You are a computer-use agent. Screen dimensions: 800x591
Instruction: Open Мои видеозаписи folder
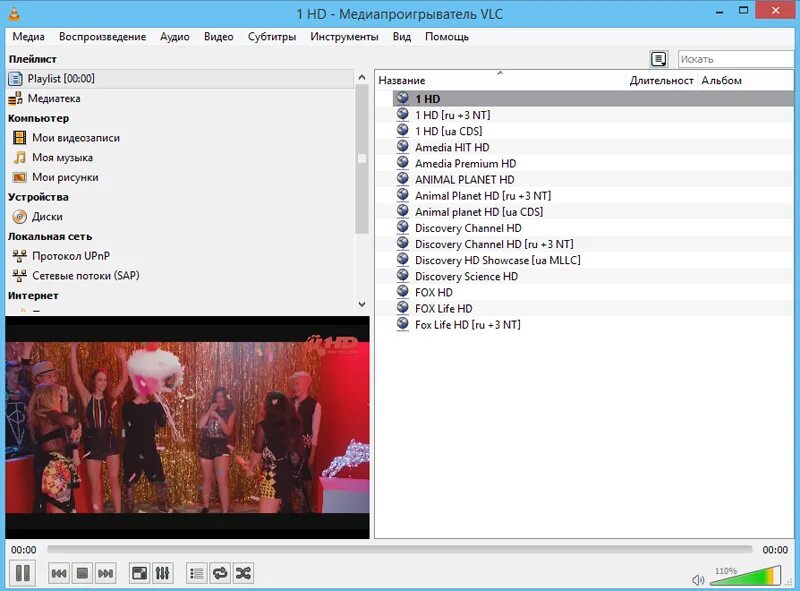[x=76, y=138]
